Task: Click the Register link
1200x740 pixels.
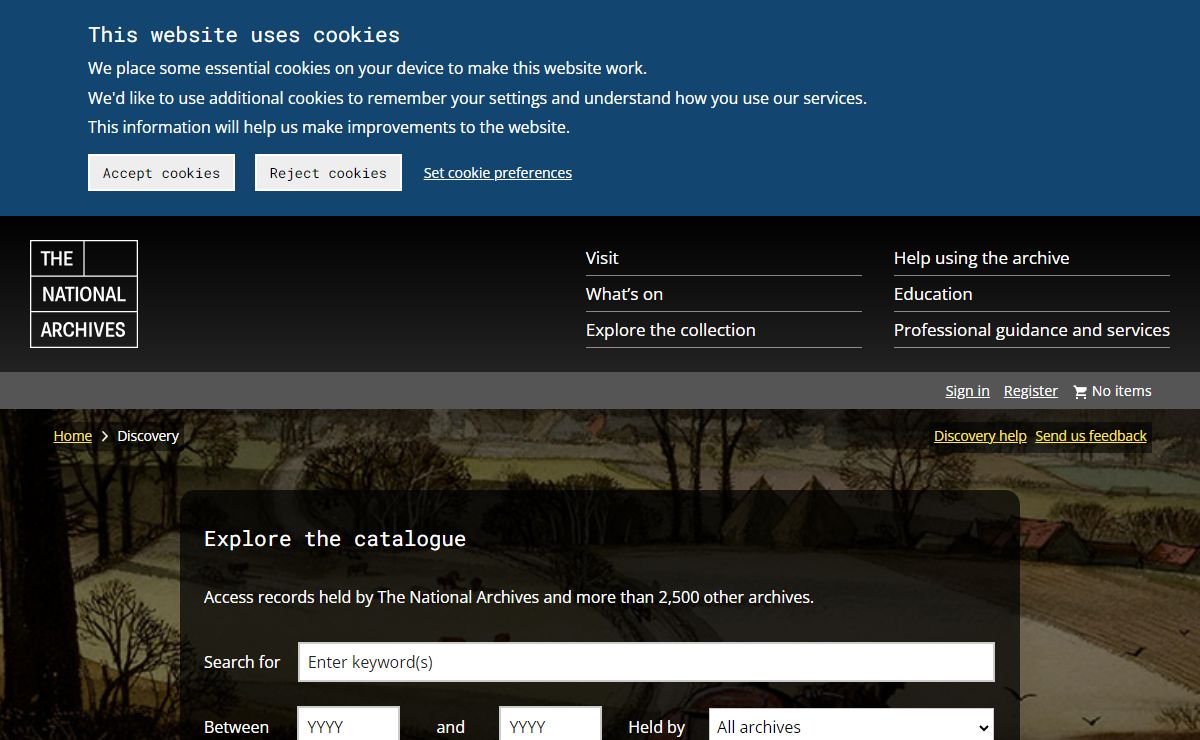Action: click(x=1031, y=391)
